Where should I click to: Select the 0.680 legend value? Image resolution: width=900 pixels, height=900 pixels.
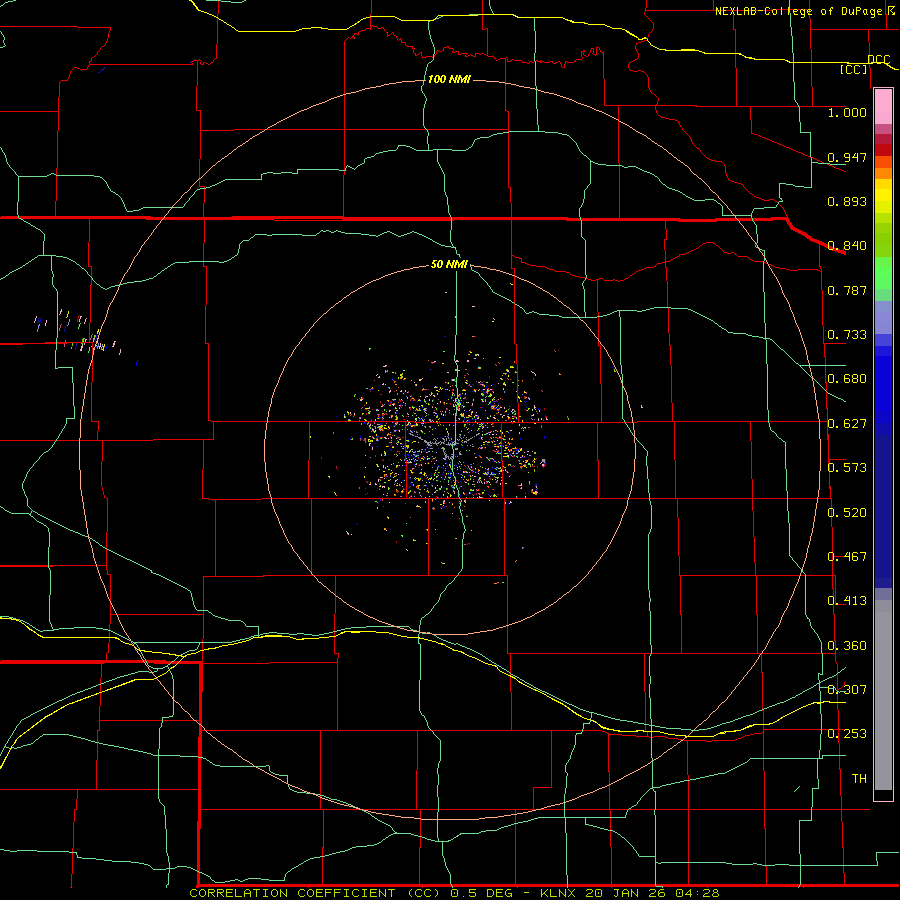click(847, 379)
